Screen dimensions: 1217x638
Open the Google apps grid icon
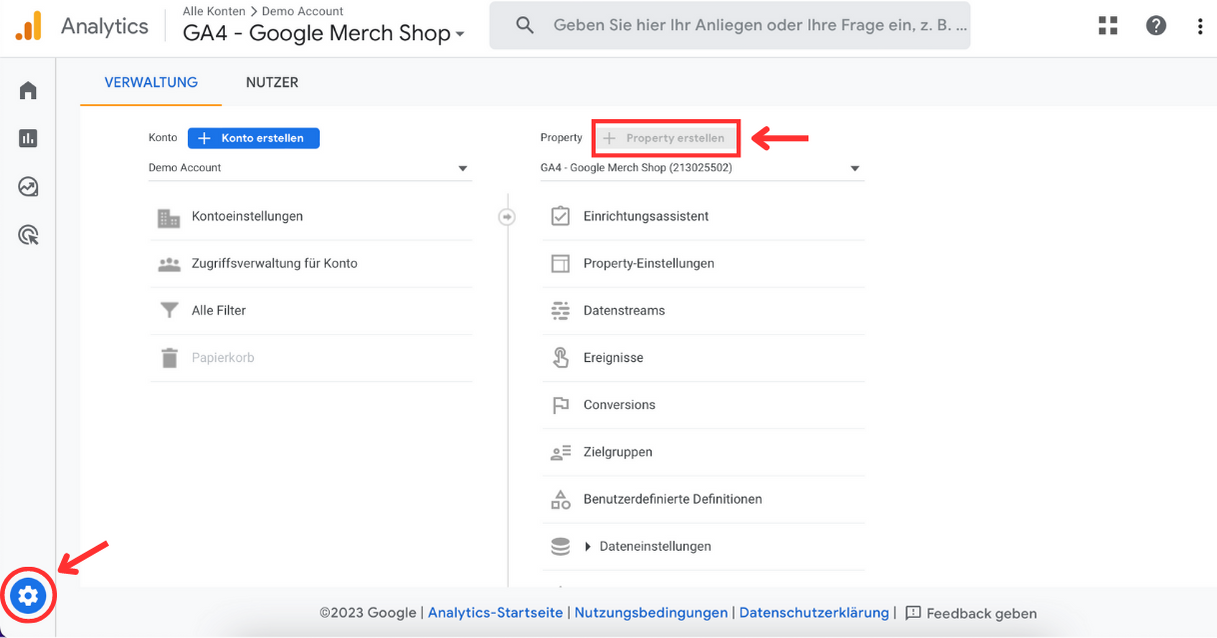pos(1108,26)
